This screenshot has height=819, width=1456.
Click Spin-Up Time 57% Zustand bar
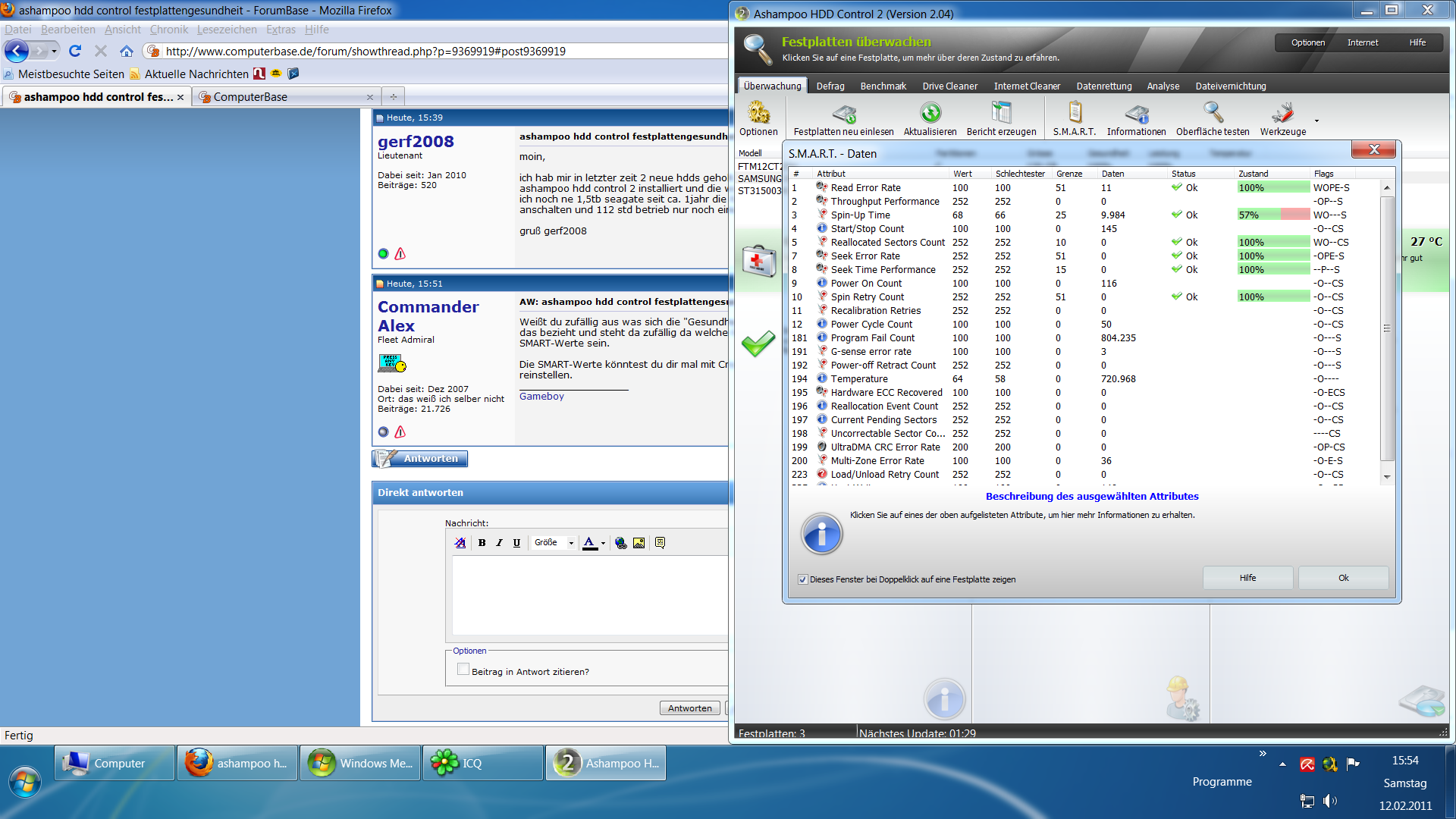[1273, 215]
